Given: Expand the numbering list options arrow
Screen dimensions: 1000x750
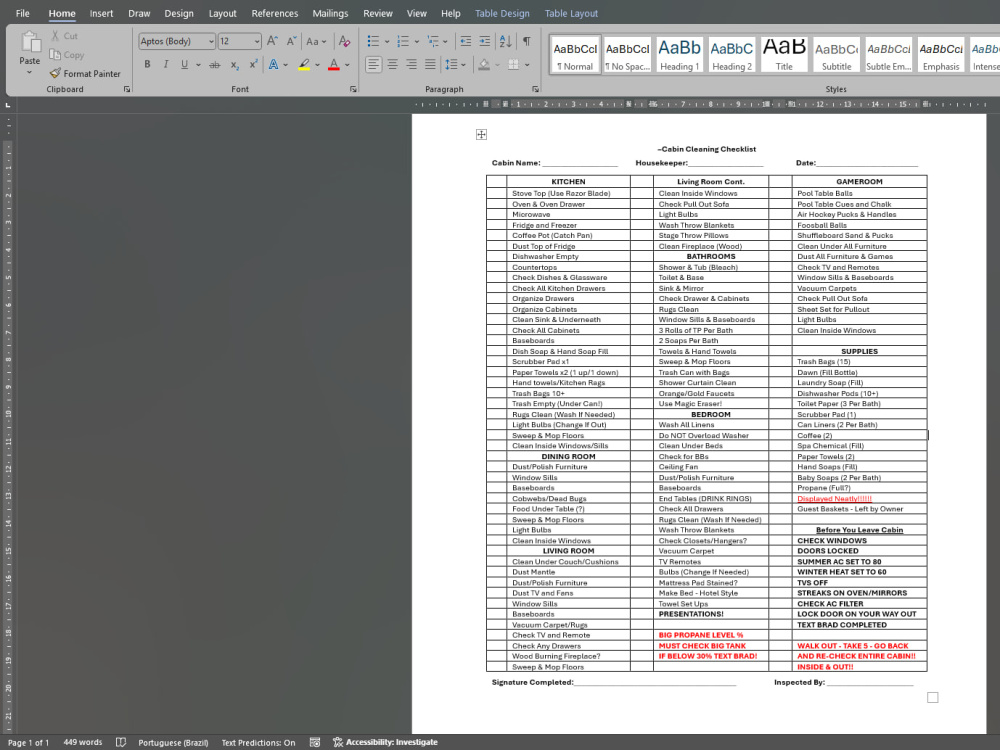Looking at the screenshot, I should point(416,41).
